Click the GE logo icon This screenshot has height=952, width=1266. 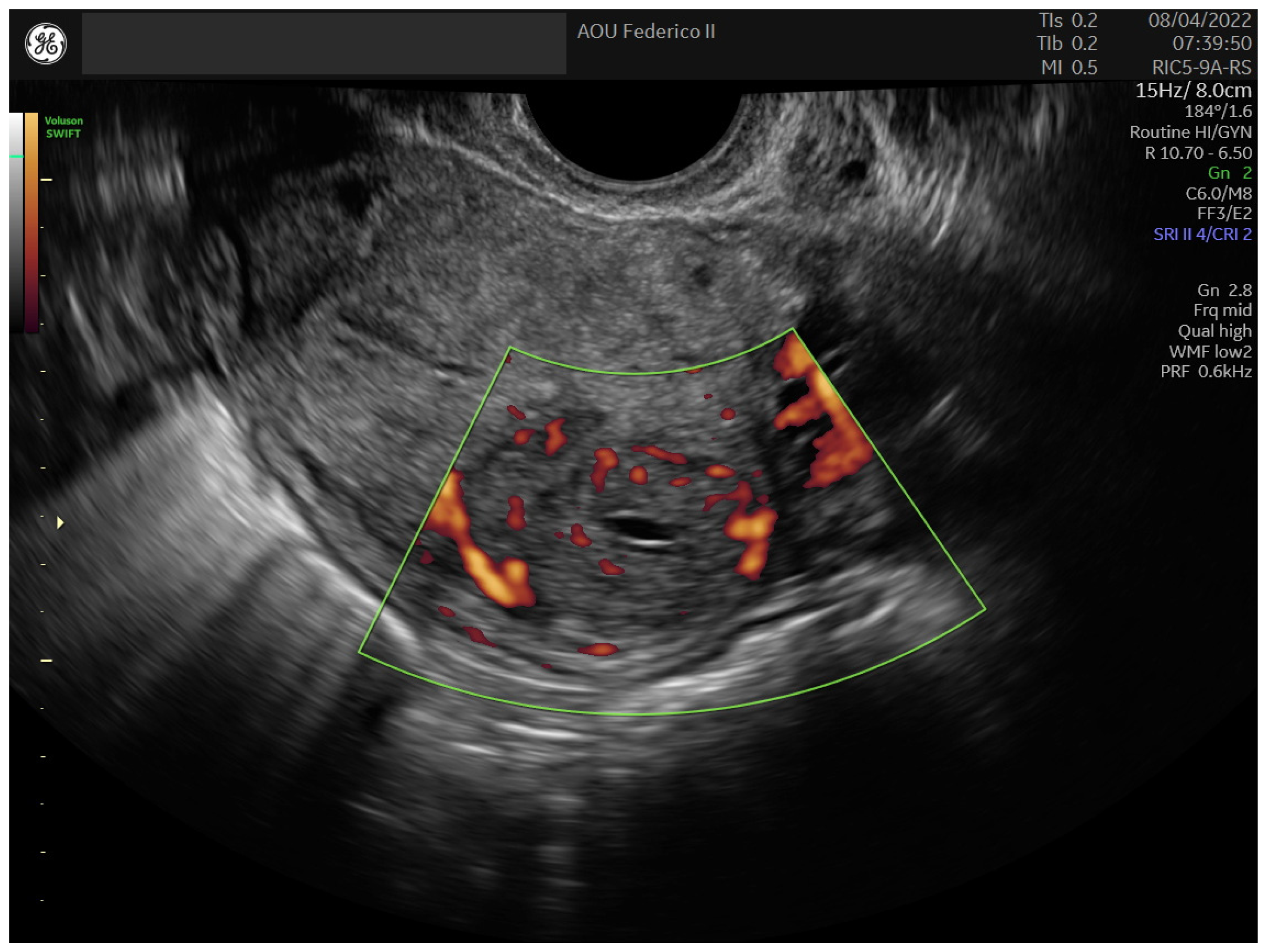point(46,43)
